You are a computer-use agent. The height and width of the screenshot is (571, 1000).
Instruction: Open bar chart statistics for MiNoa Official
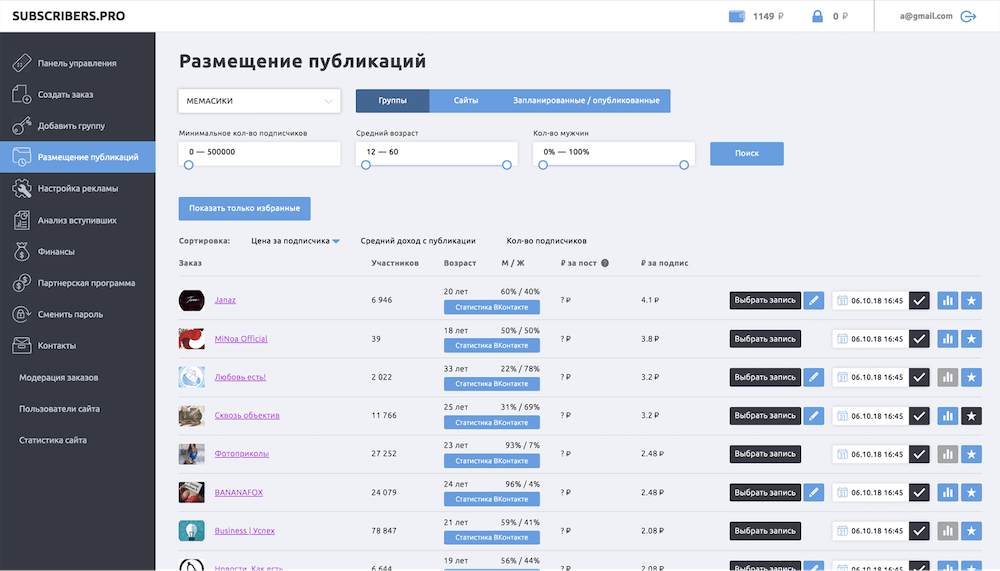tap(948, 339)
